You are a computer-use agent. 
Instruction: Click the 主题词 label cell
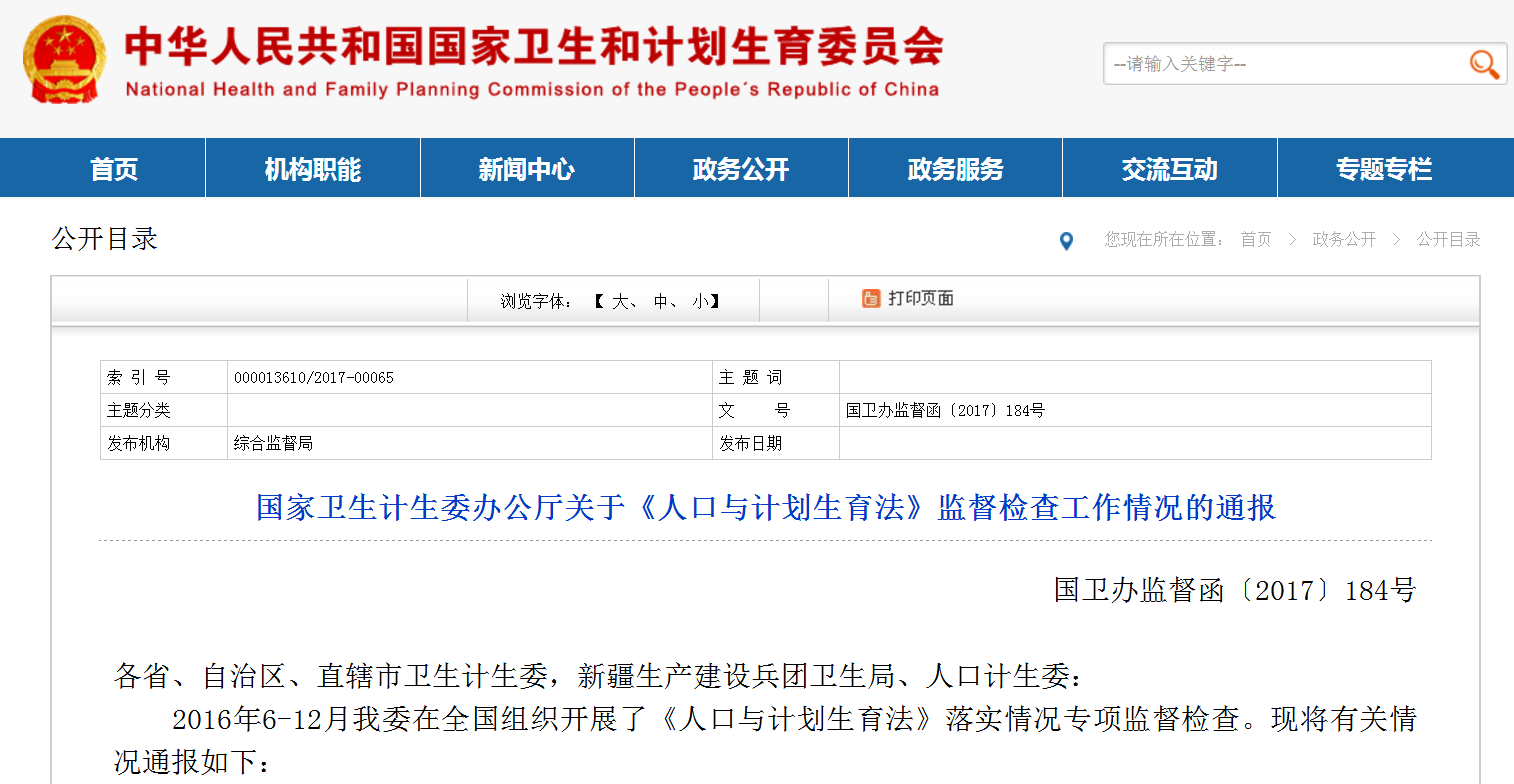coord(776,378)
